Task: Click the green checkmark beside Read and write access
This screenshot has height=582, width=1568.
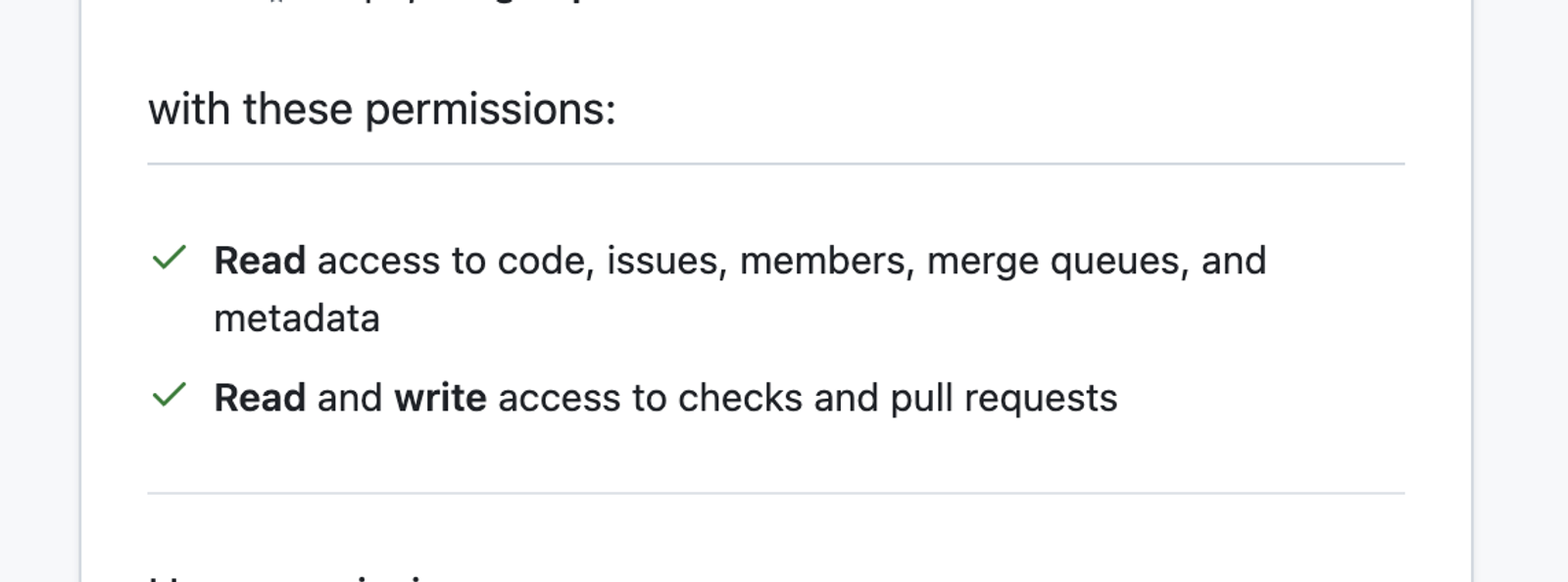Action: [170, 395]
